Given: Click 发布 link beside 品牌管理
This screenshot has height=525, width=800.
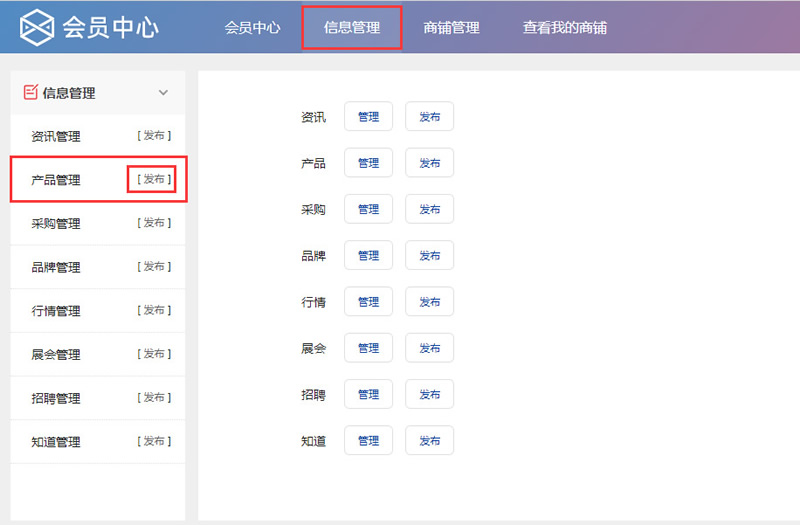Looking at the screenshot, I should point(153,267).
